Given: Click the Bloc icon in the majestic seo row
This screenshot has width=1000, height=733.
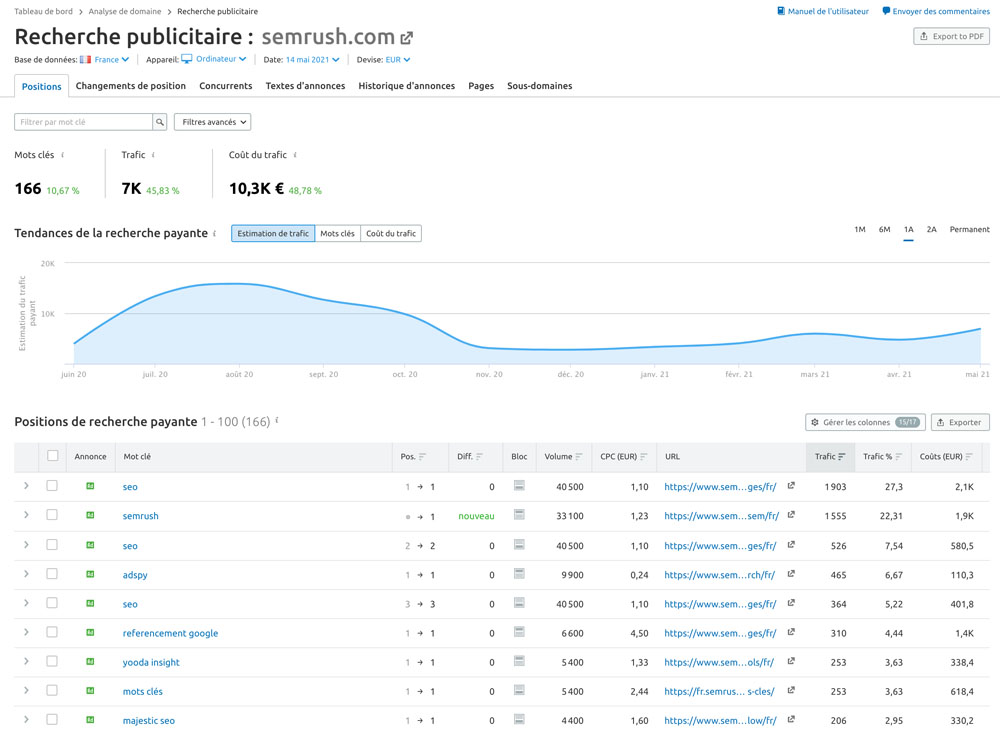Looking at the screenshot, I should click(519, 720).
